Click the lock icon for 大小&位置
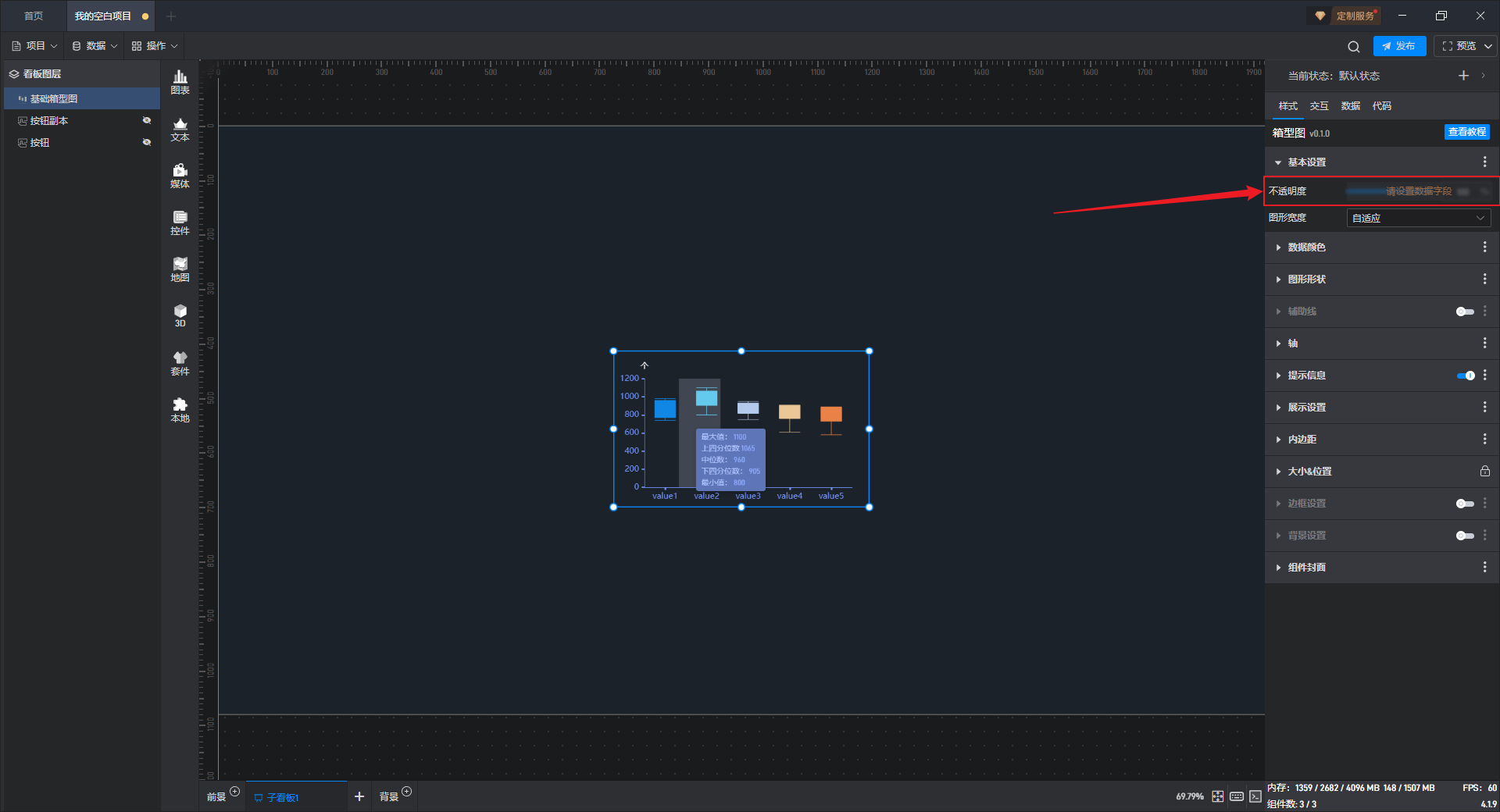 click(x=1485, y=471)
